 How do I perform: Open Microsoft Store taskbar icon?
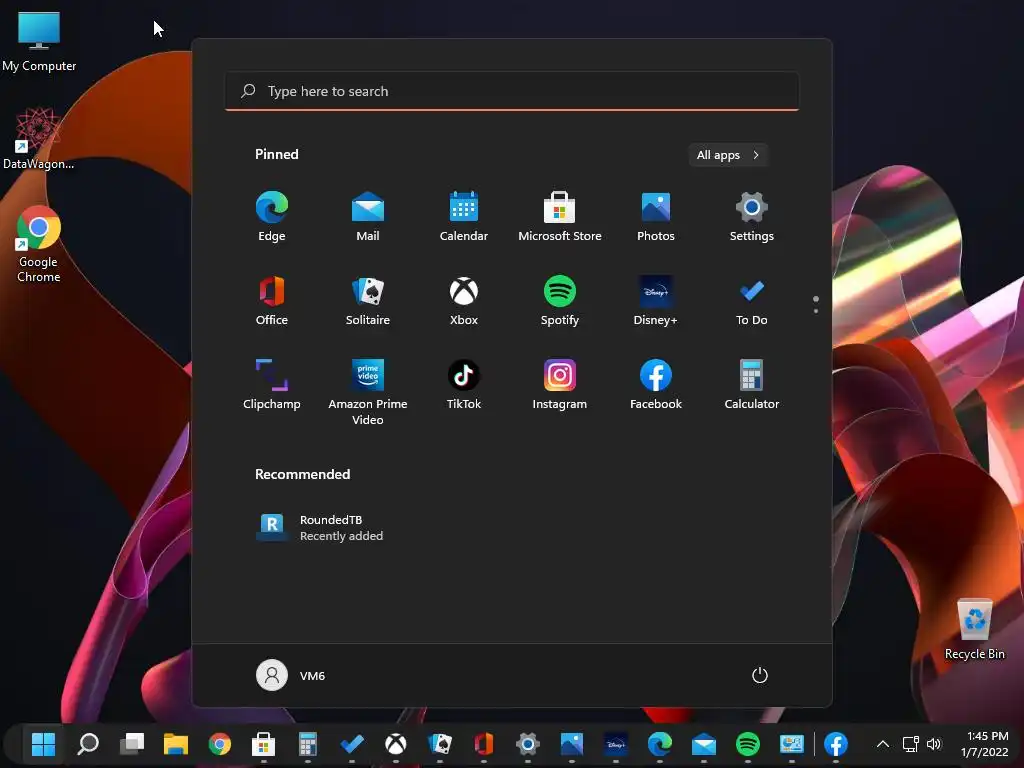[263, 744]
